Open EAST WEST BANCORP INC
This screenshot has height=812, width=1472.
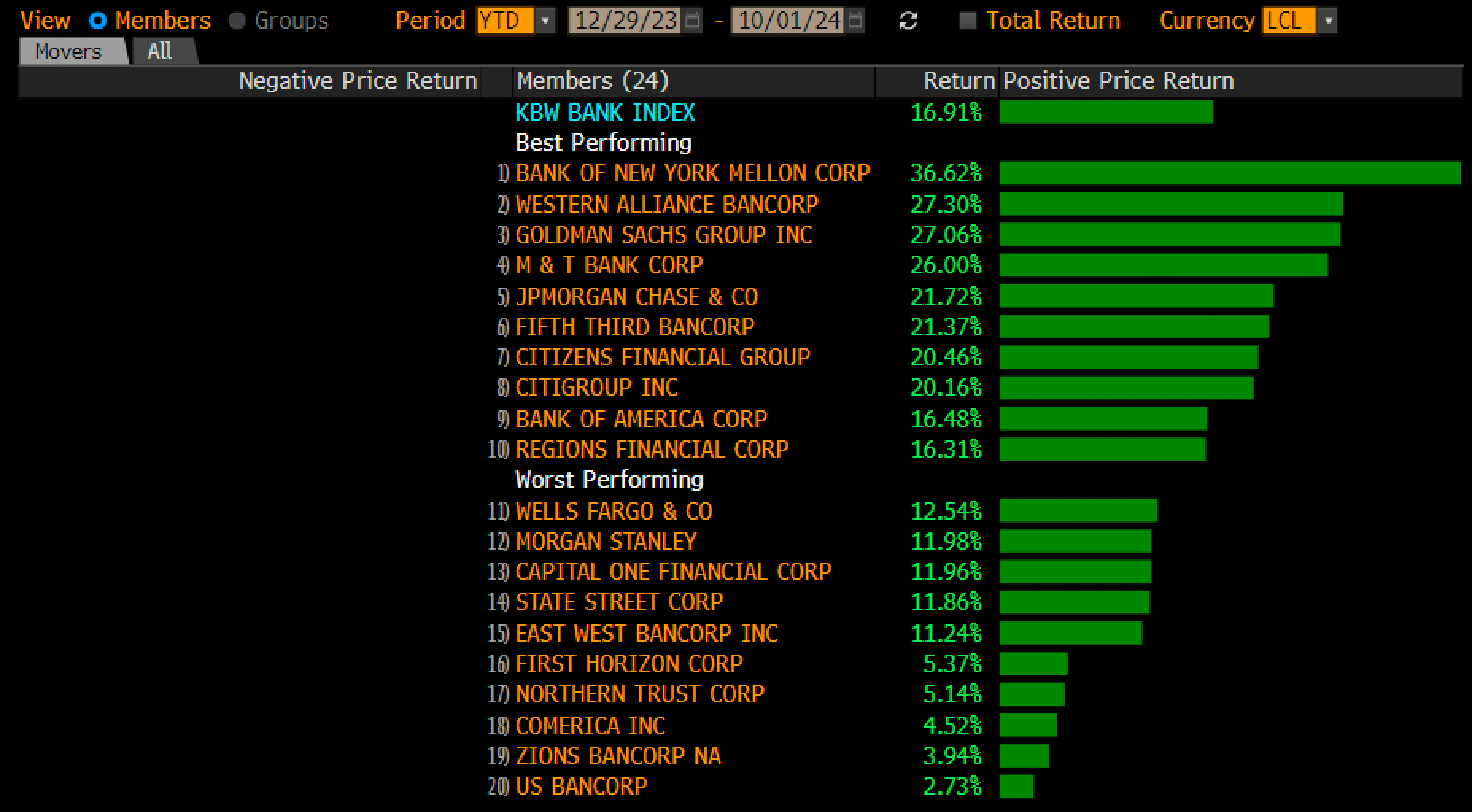click(x=646, y=634)
